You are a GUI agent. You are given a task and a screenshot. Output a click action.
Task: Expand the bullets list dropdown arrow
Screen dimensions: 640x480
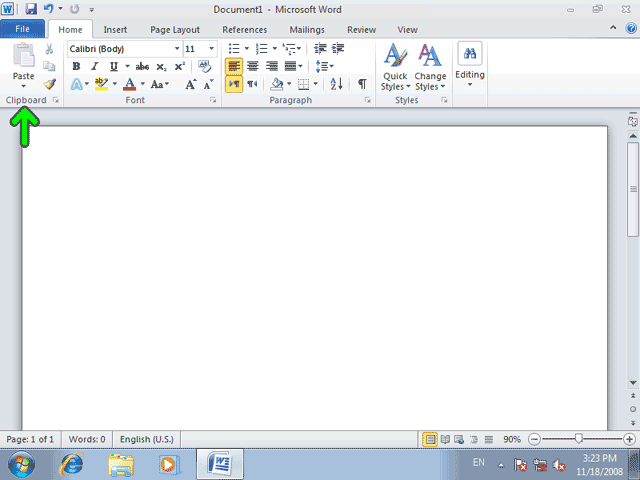pos(247,49)
